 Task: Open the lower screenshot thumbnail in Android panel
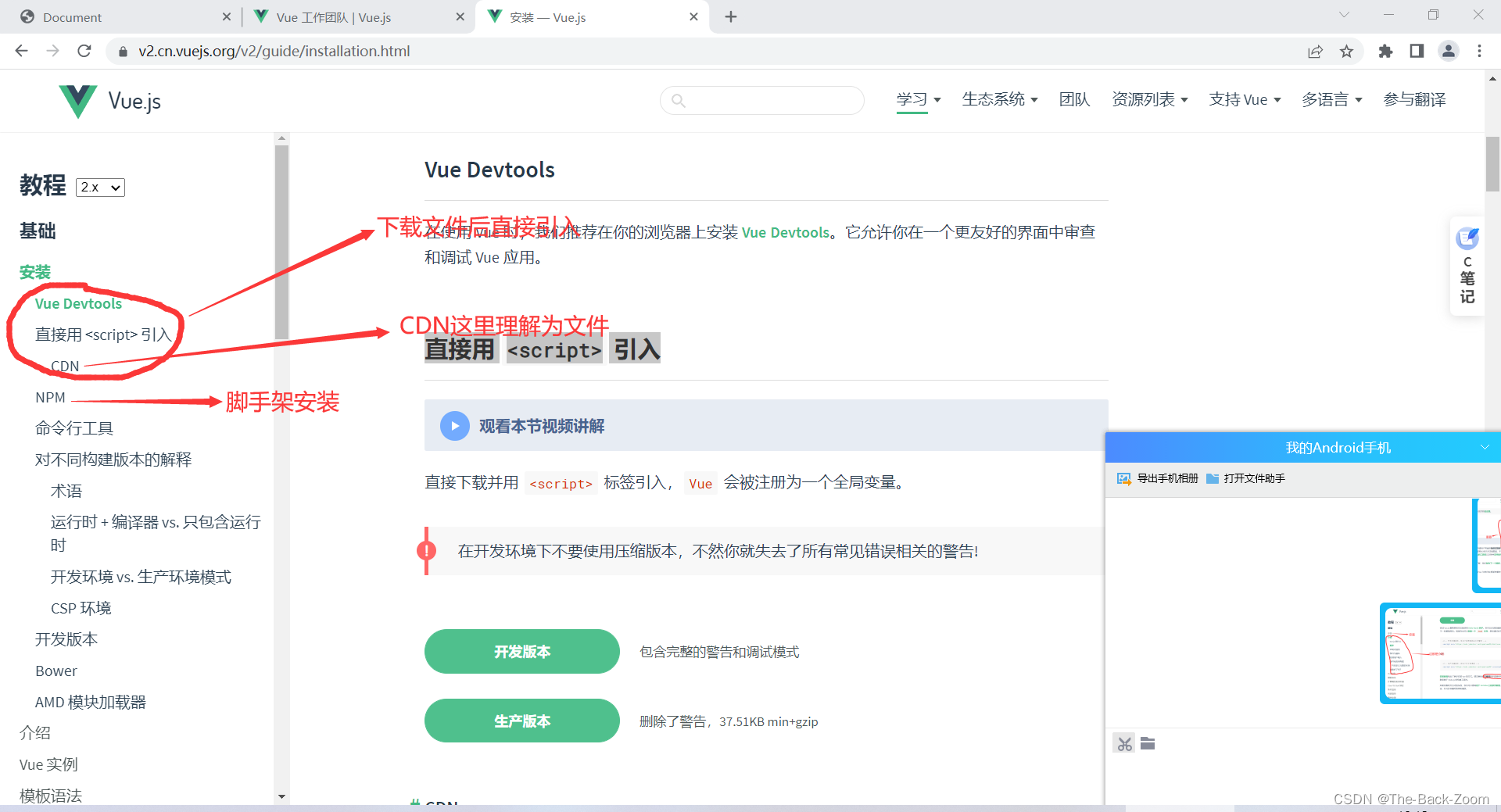coord(1441,653)
